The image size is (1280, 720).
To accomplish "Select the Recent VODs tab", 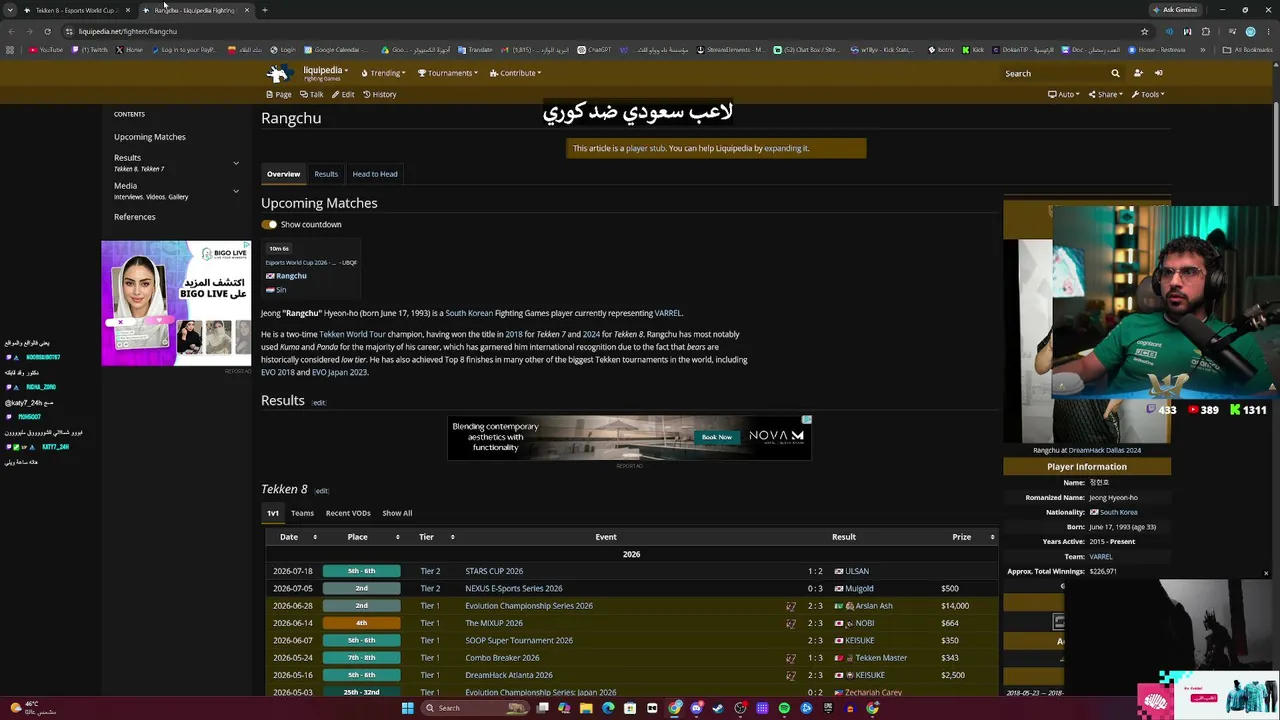I will tap(348, 513).
